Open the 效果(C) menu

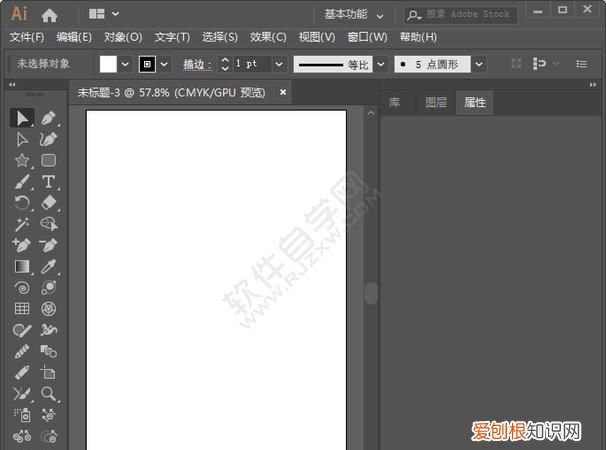pos(267,37)
